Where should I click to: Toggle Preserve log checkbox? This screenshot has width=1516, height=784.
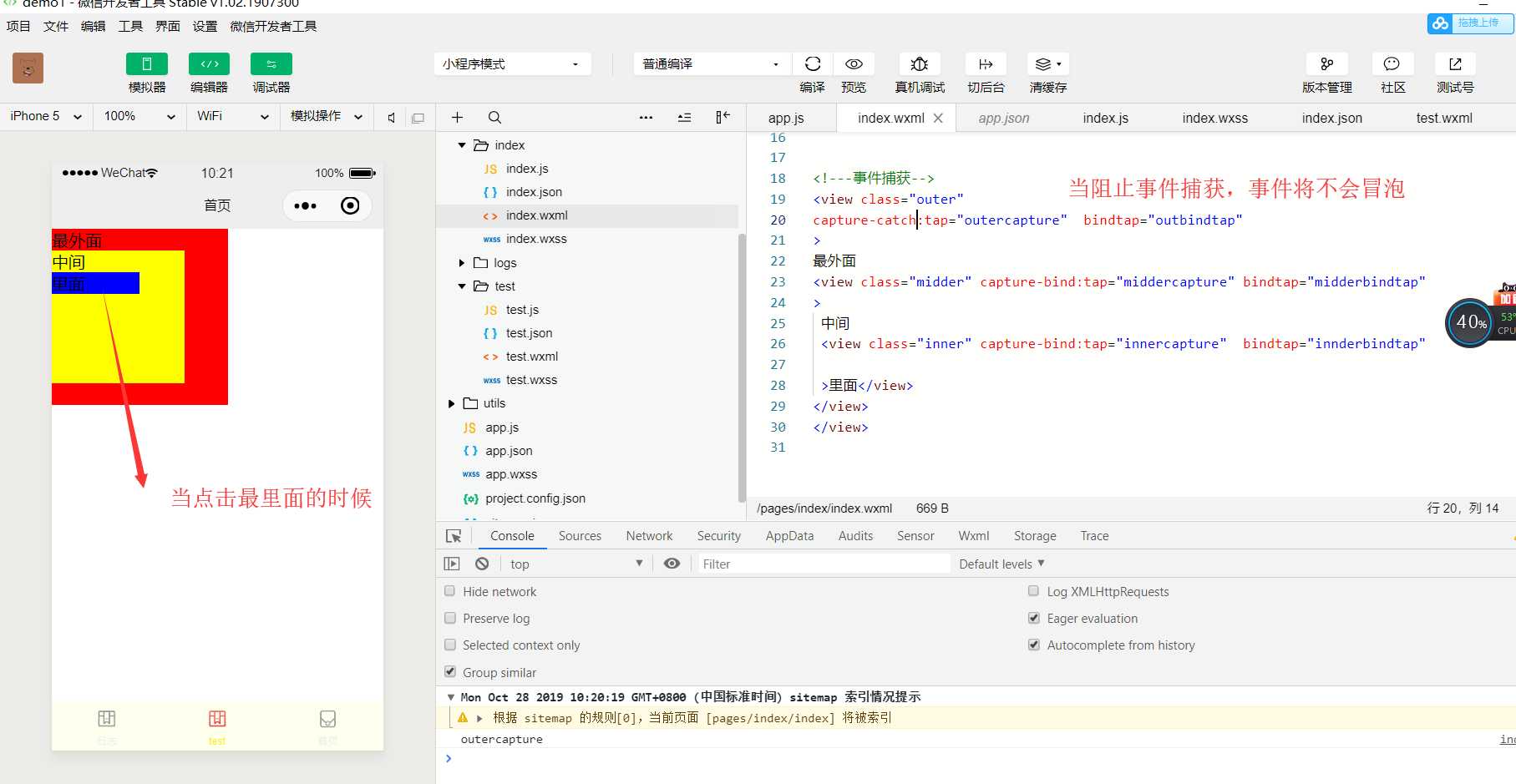click(450, 618)
